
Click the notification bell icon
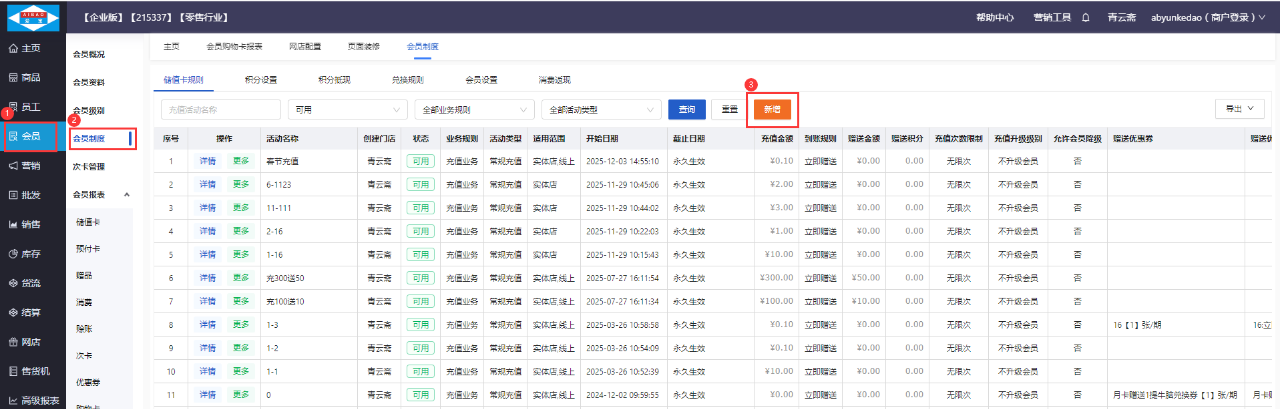tap(1086, 17)
